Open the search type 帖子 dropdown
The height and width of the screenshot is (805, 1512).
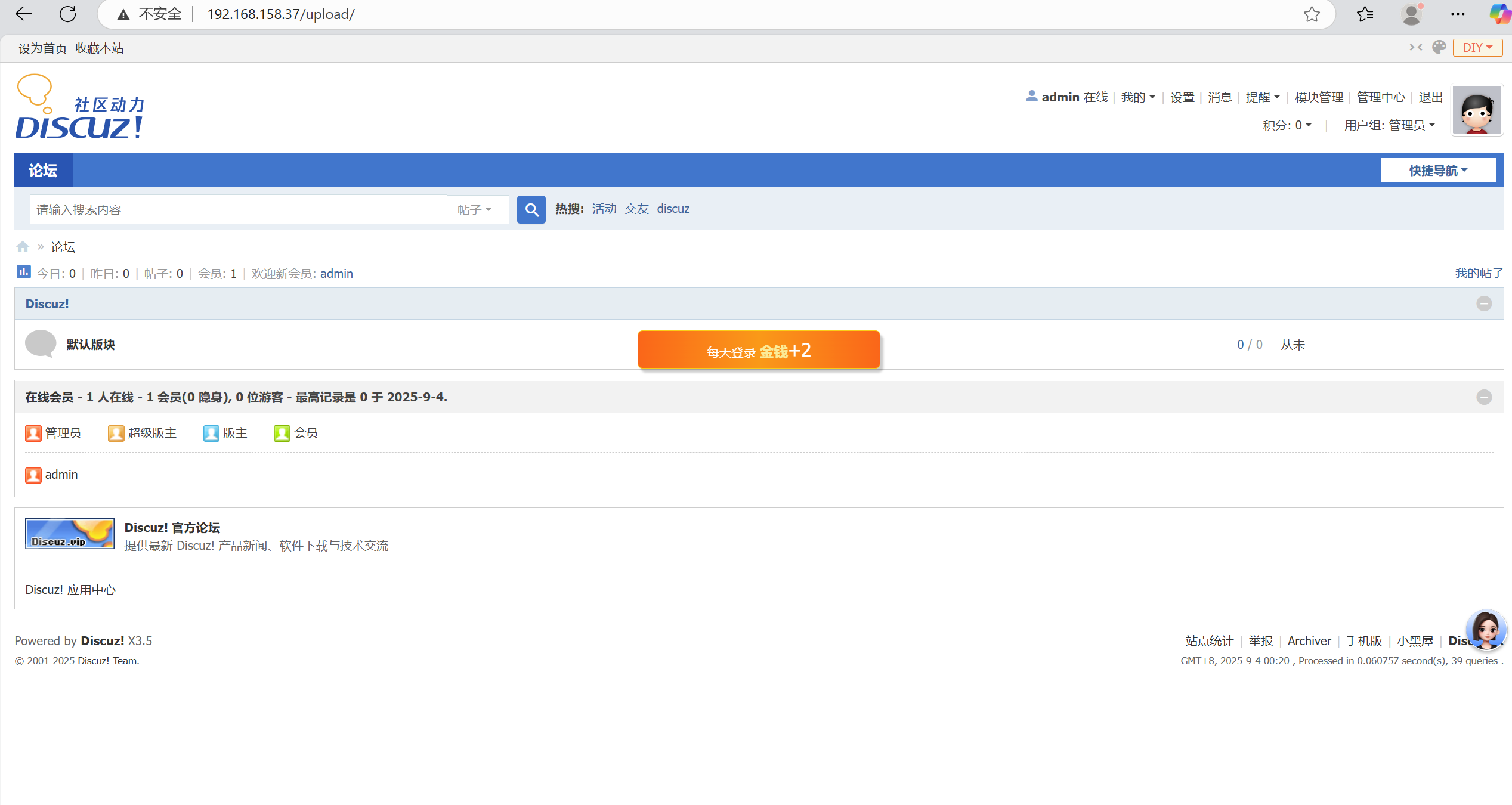pos(475,209)
